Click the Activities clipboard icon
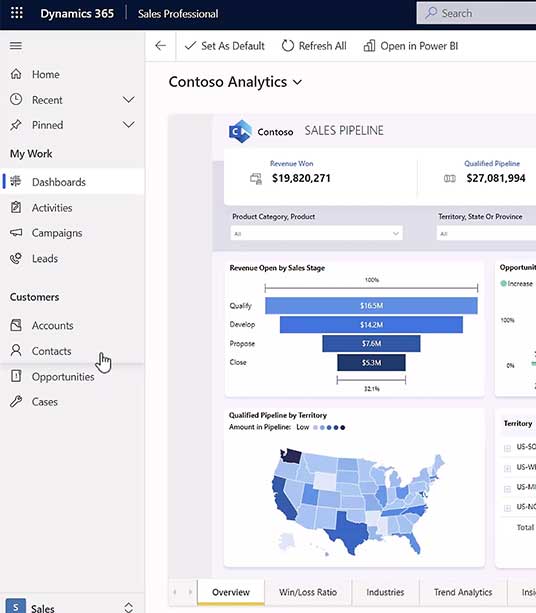The image size is (536, 613). point(16,207)
